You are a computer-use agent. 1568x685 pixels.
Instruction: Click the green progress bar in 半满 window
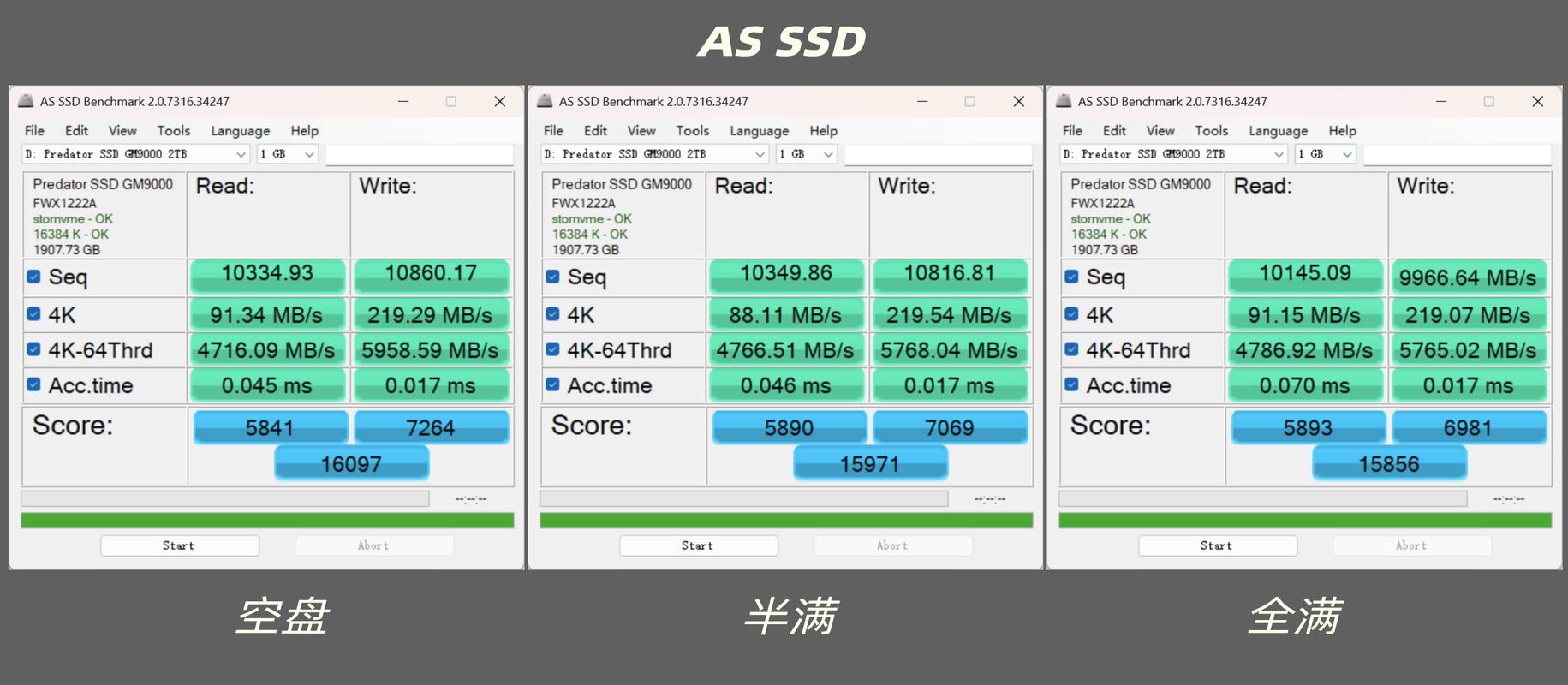tap(786, 521)
